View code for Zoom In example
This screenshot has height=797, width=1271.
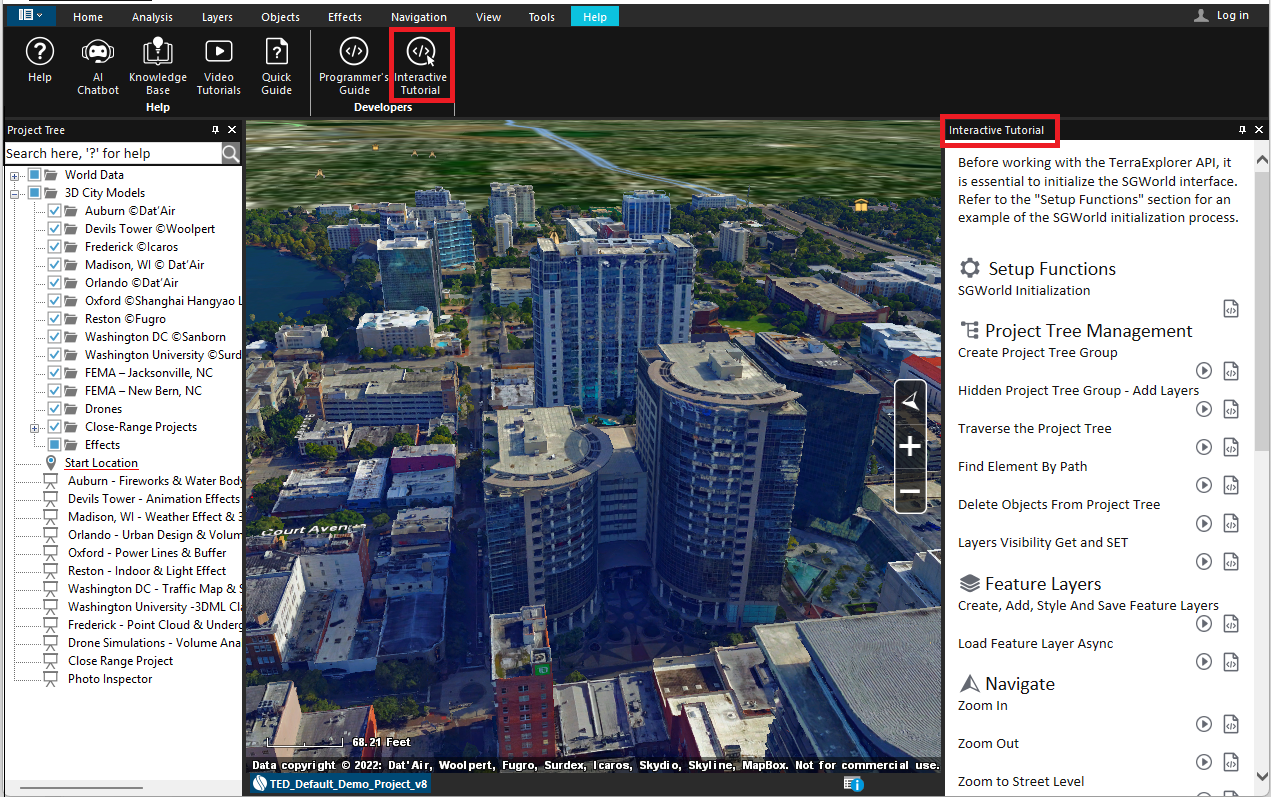click(1231, 724)
